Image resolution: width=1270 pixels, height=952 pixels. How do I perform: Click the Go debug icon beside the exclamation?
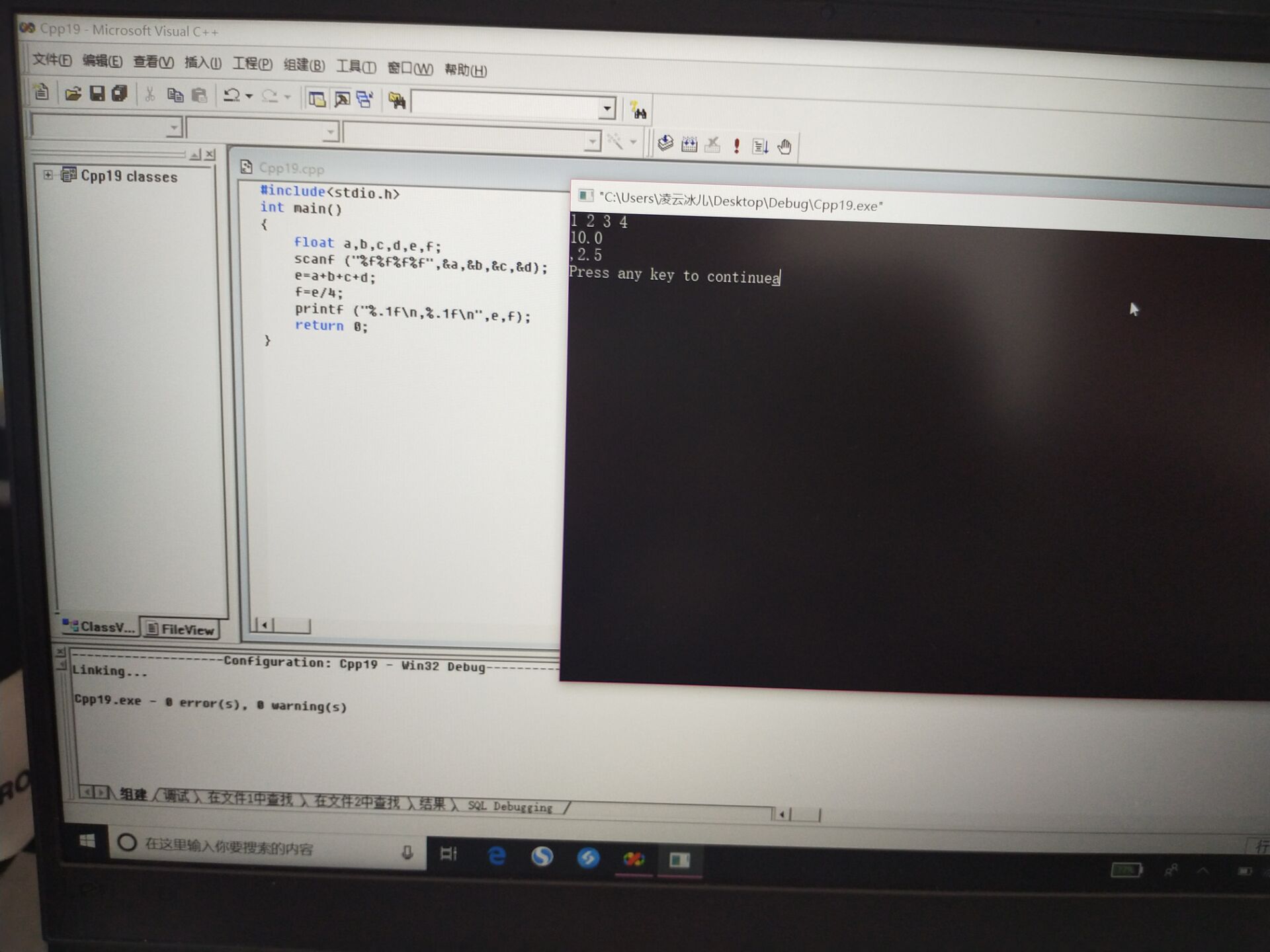[x=760, y=146]
